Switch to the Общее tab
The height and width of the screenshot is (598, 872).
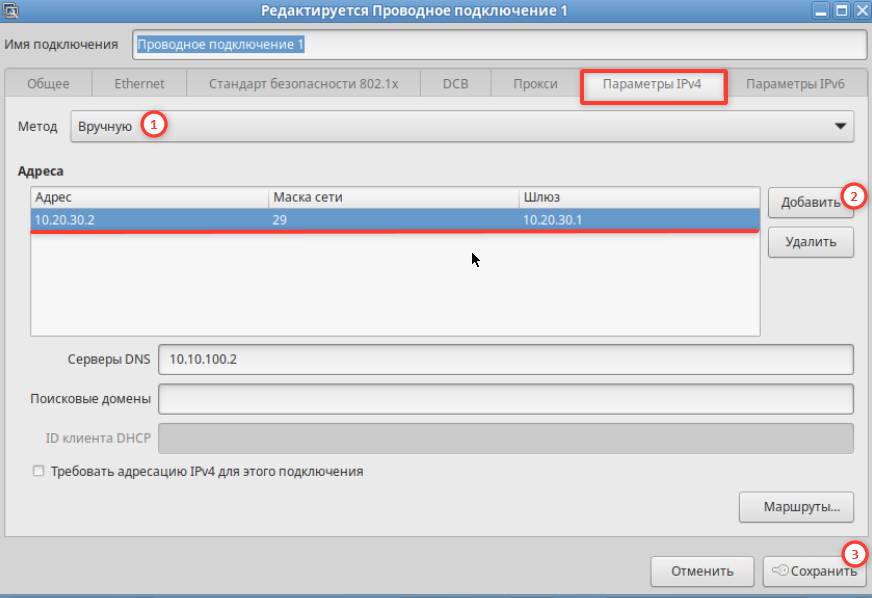coord(48,84)
